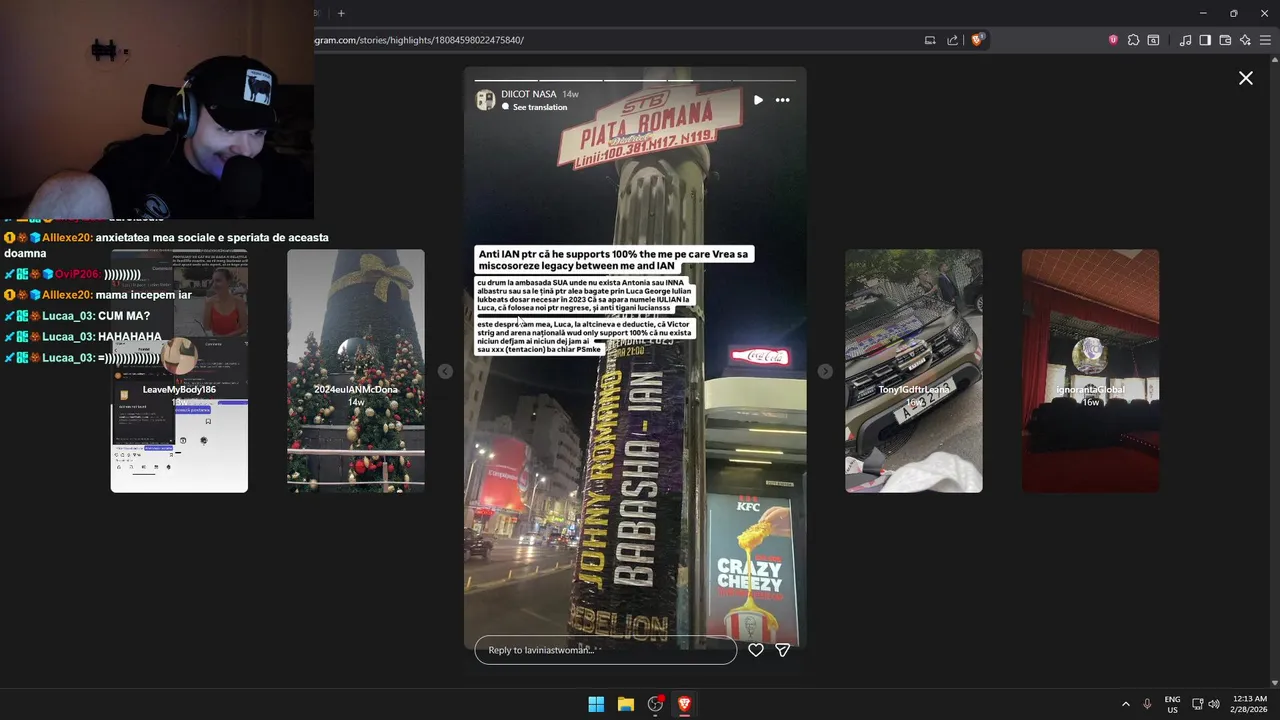Open the media control music-note icon

point(1185,40)
